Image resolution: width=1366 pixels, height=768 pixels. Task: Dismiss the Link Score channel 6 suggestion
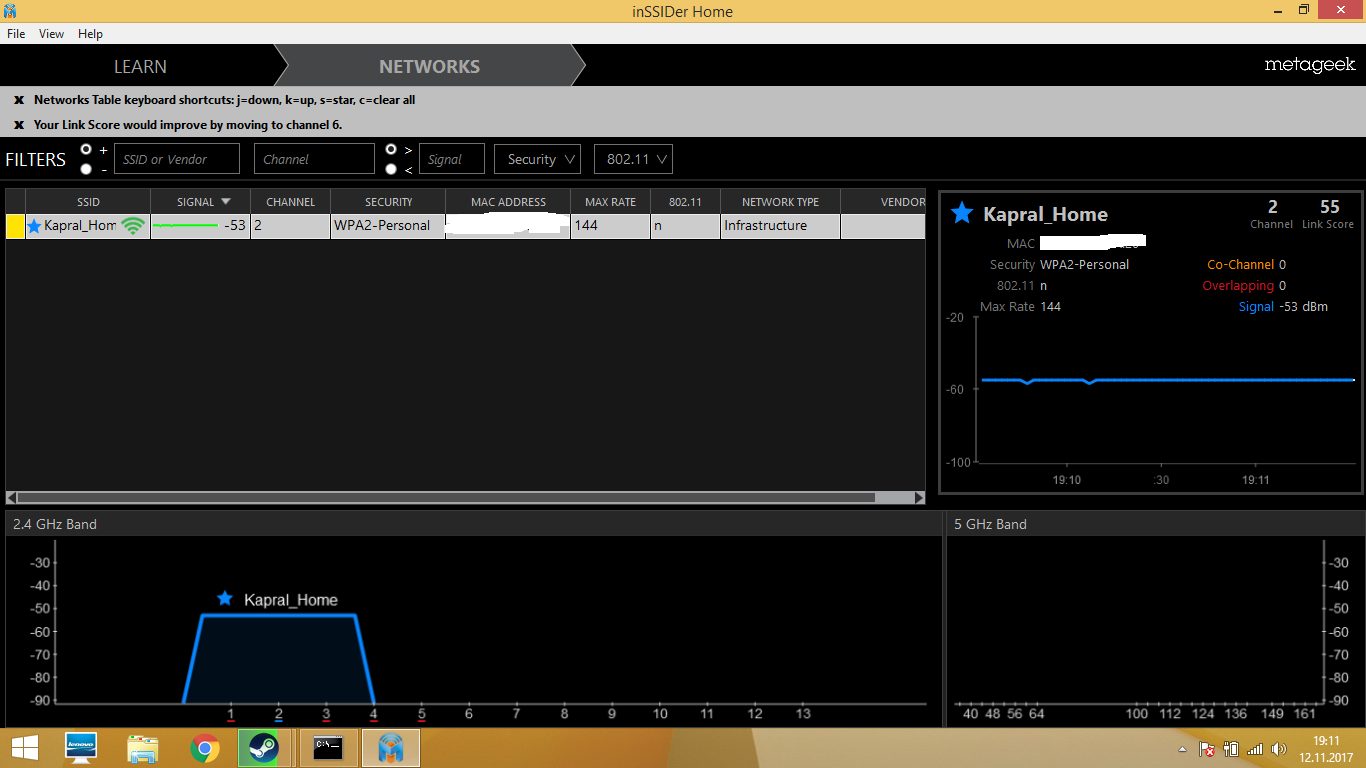pos(19,125)
